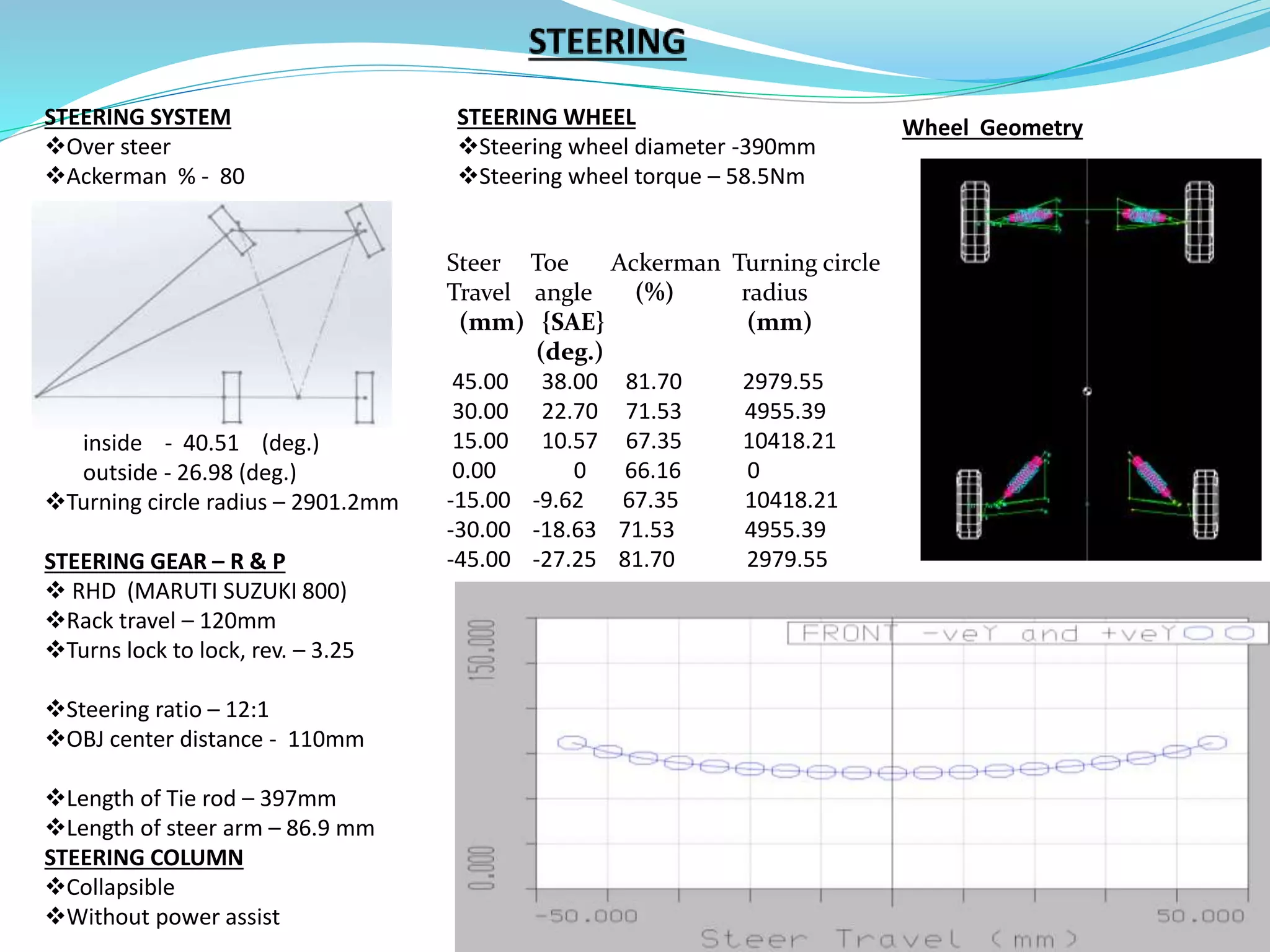
Task: Click the FRONT -veY and +veY legend
Action: [x=1026, y=633]
